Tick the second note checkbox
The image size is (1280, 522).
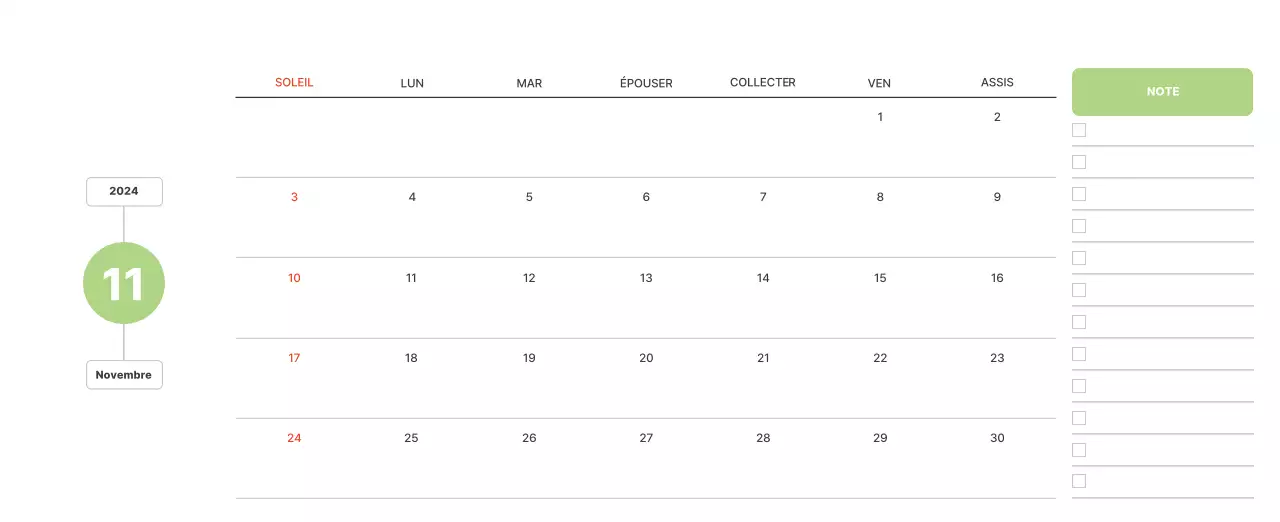pos(1079,162)
